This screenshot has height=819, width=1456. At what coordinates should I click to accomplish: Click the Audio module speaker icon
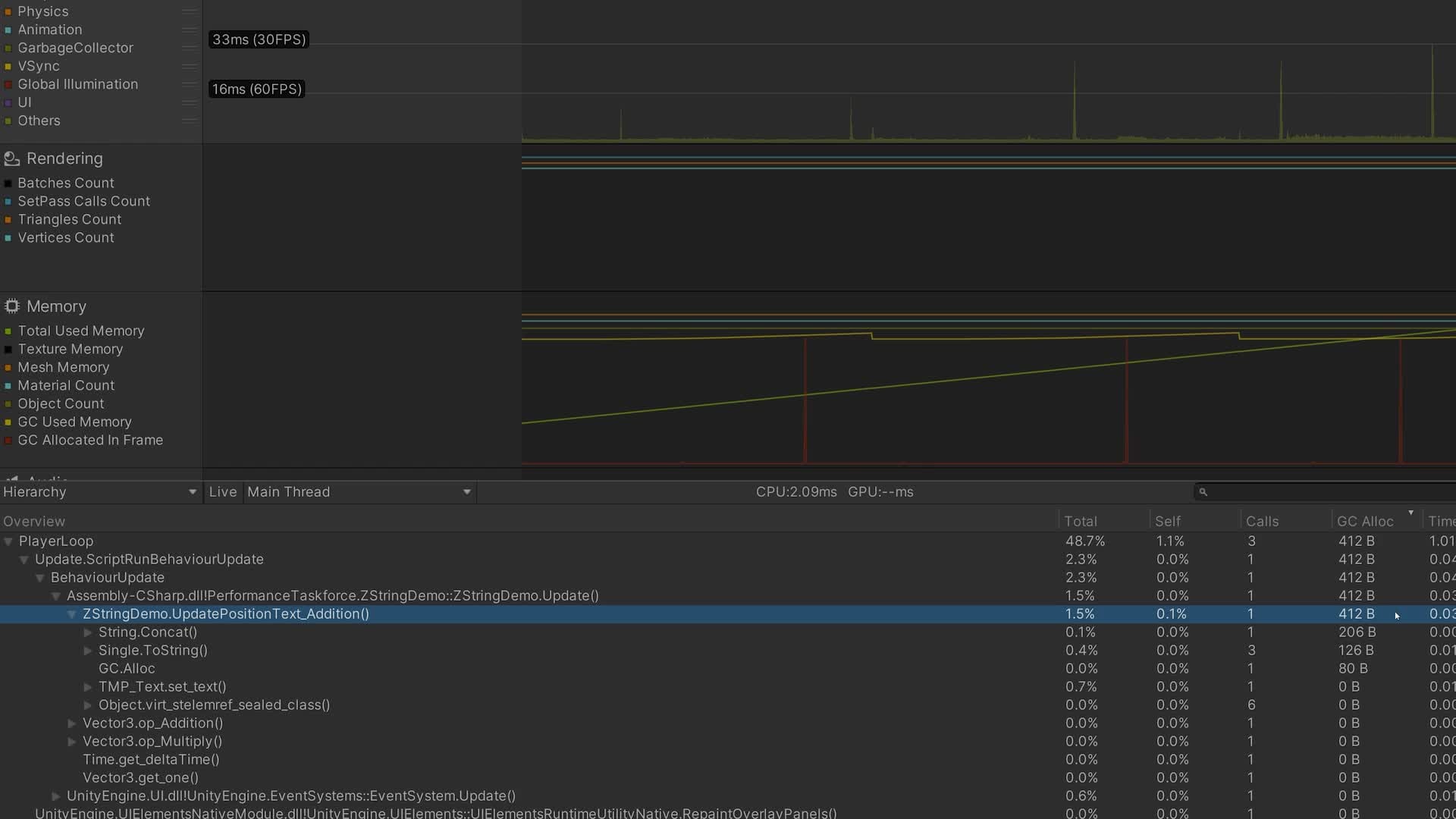(x=11, y=480)
